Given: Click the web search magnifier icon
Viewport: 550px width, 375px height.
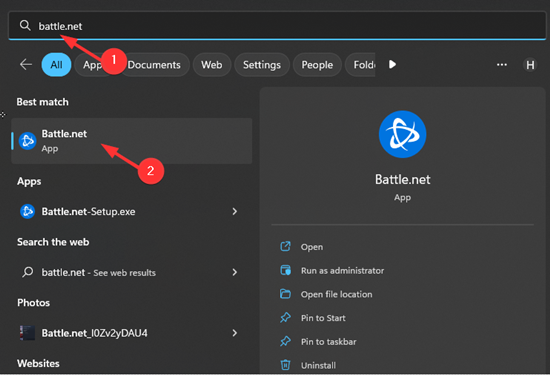Looking at the screenshot, I should 27,272.
